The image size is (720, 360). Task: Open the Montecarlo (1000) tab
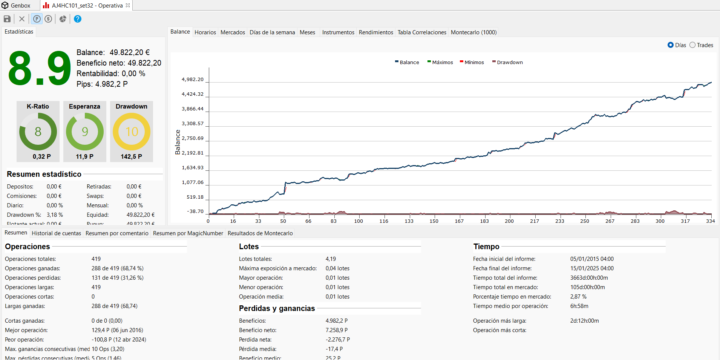(474, 33)
